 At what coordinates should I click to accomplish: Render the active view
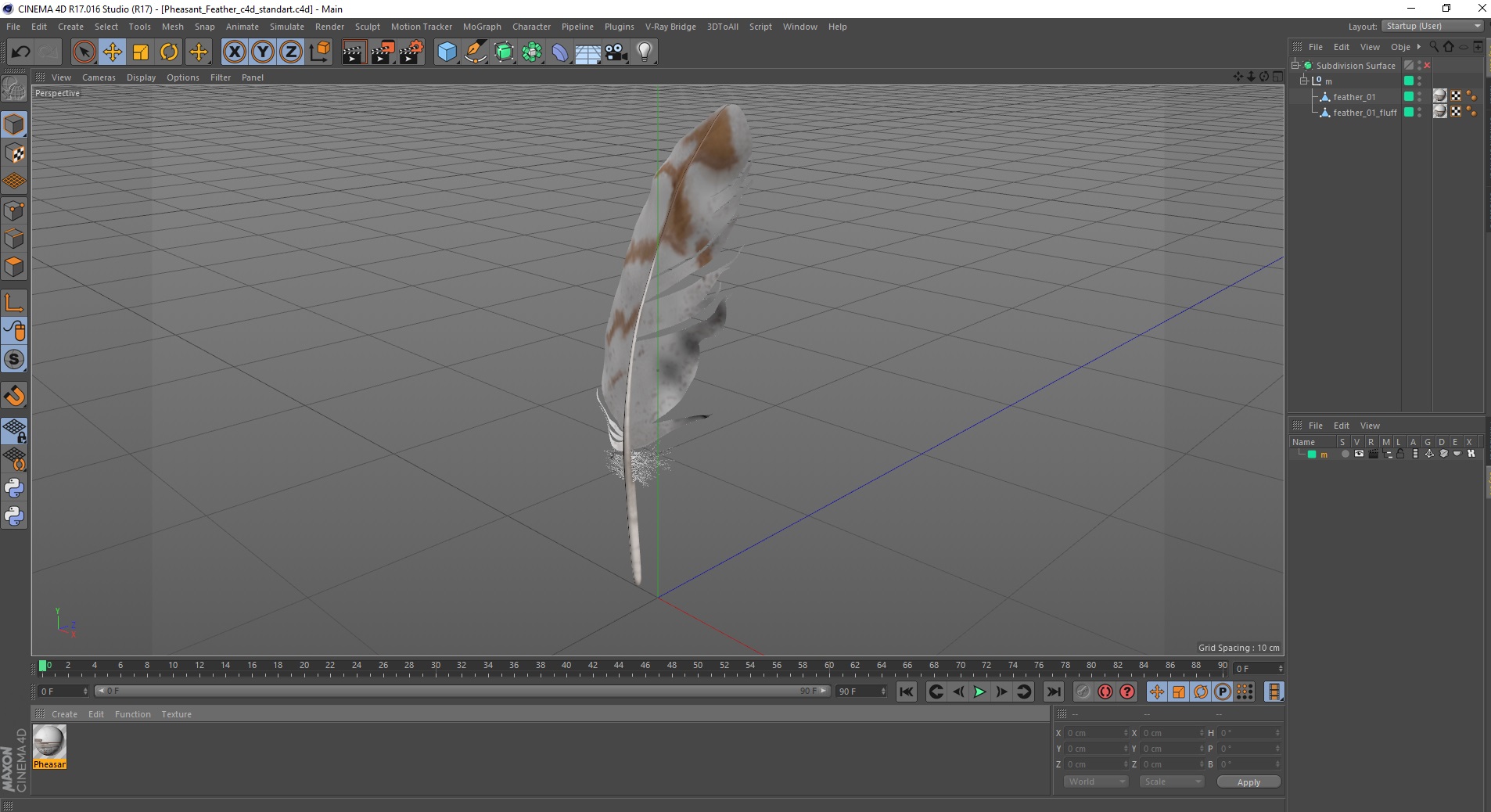tap(354, 52)
